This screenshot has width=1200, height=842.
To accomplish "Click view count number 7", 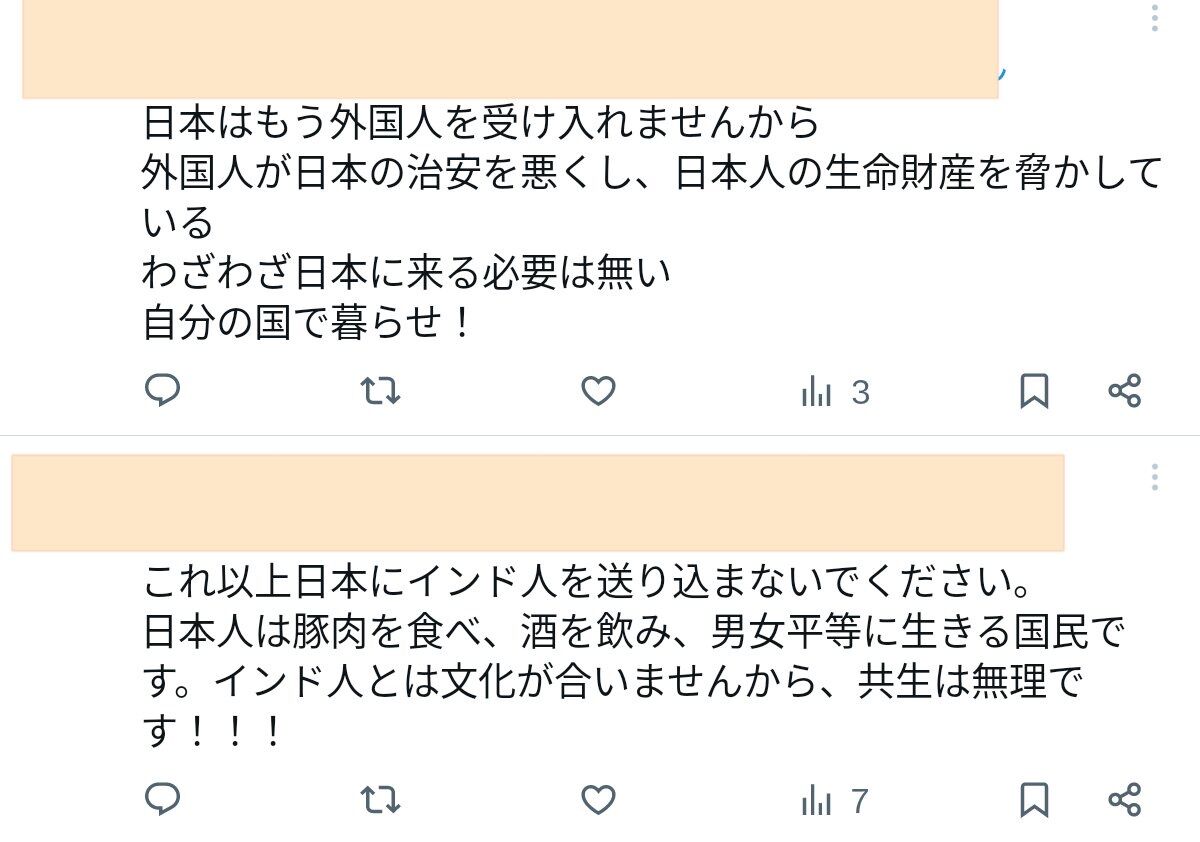I will [860, 802].
